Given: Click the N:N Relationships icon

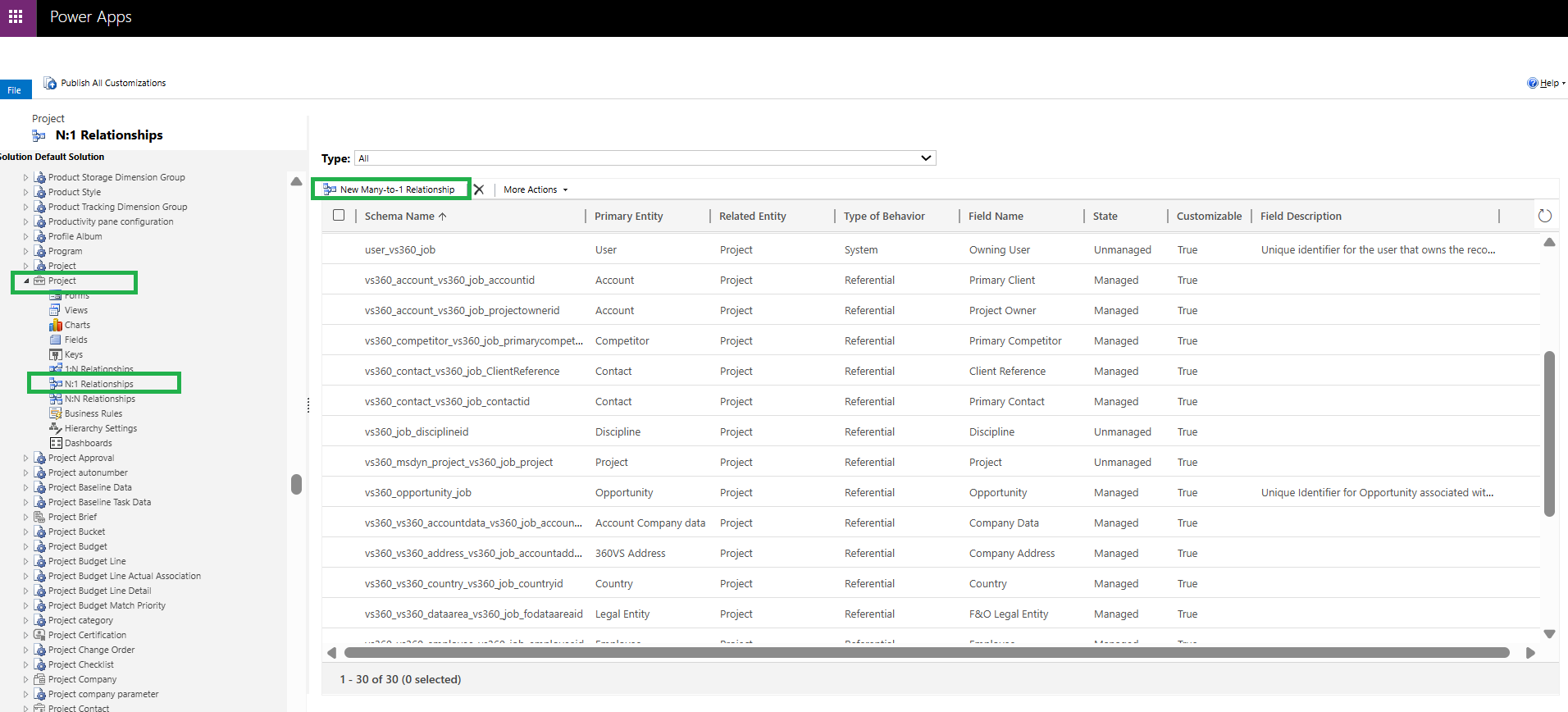Looking at the screenshot, I should click(x=55, y=399).
